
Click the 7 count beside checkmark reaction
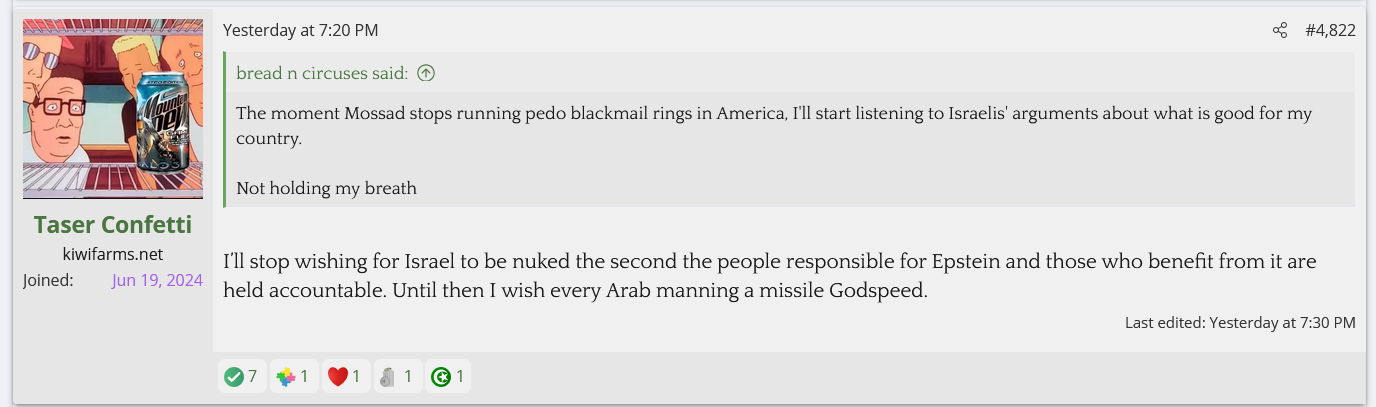(x=253, y=377)
